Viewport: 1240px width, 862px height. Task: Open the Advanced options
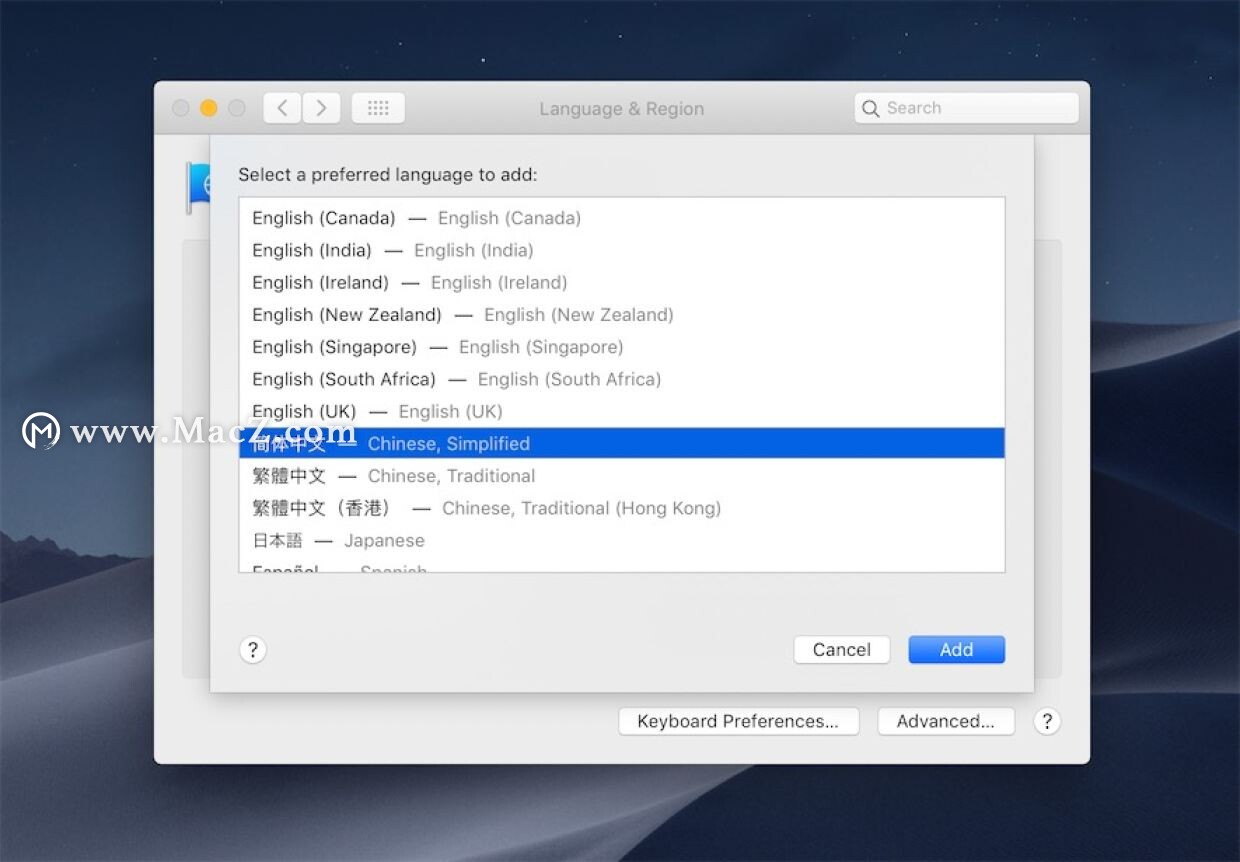[945, 721]
